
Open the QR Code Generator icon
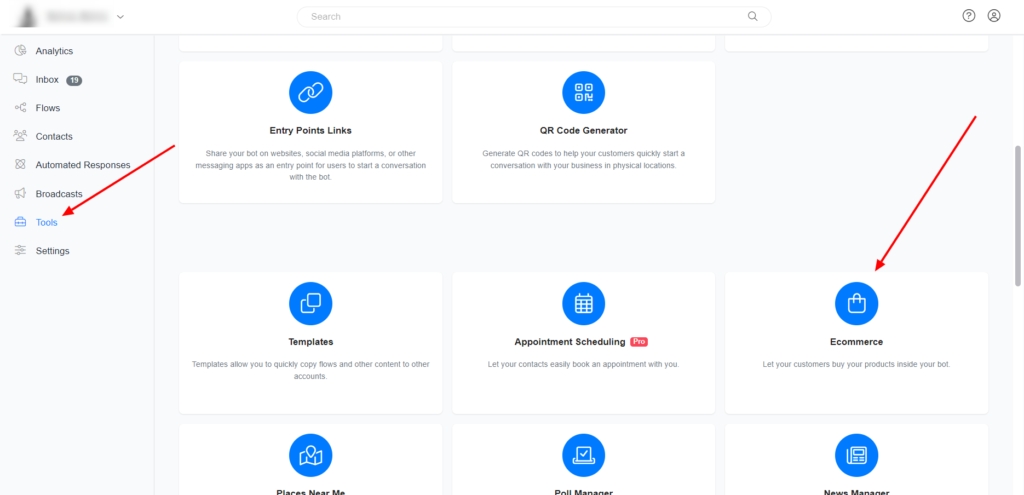[583, 92]
